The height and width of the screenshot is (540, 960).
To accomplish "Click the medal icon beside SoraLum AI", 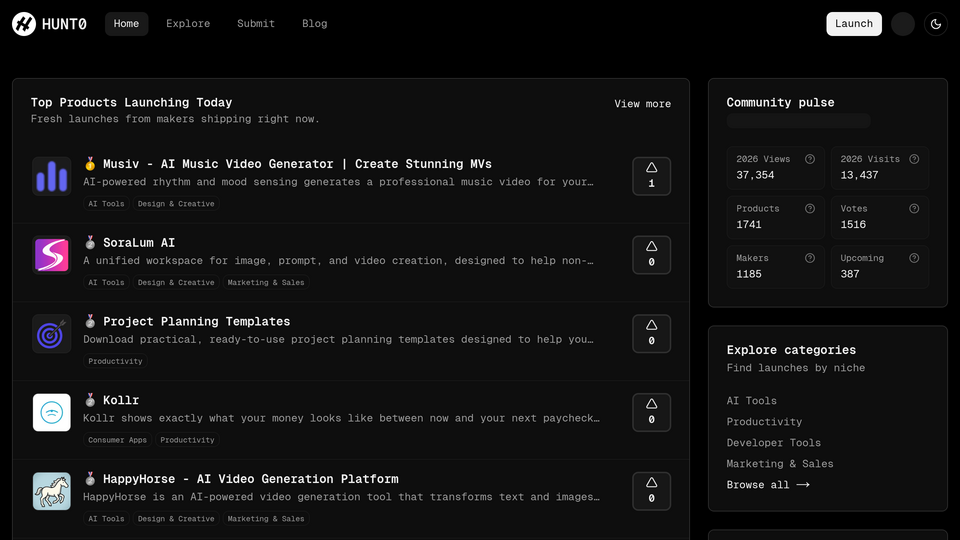I will pos(90,242).
